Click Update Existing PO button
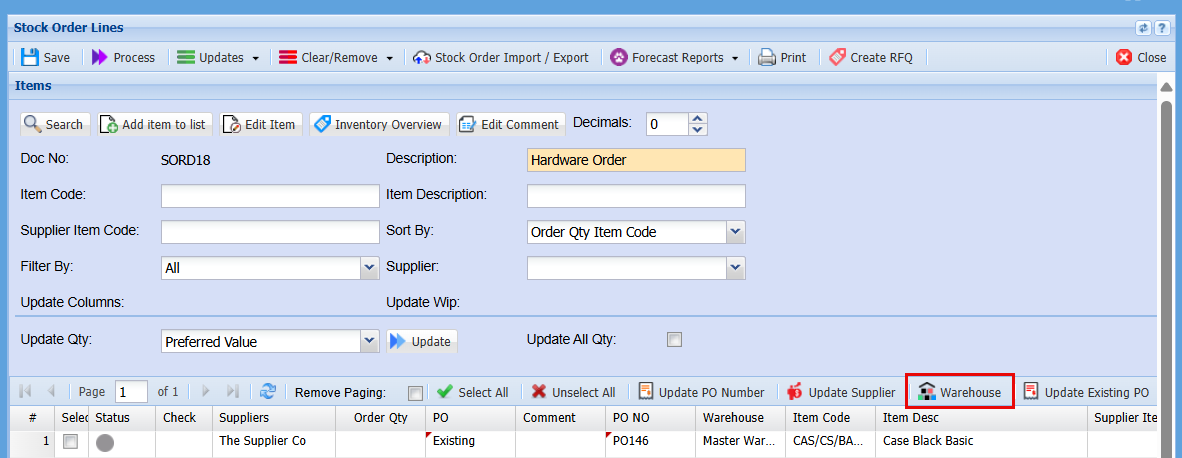Image resolution: width=1182 pixels, height=458 pixels. pos(1086,392)
